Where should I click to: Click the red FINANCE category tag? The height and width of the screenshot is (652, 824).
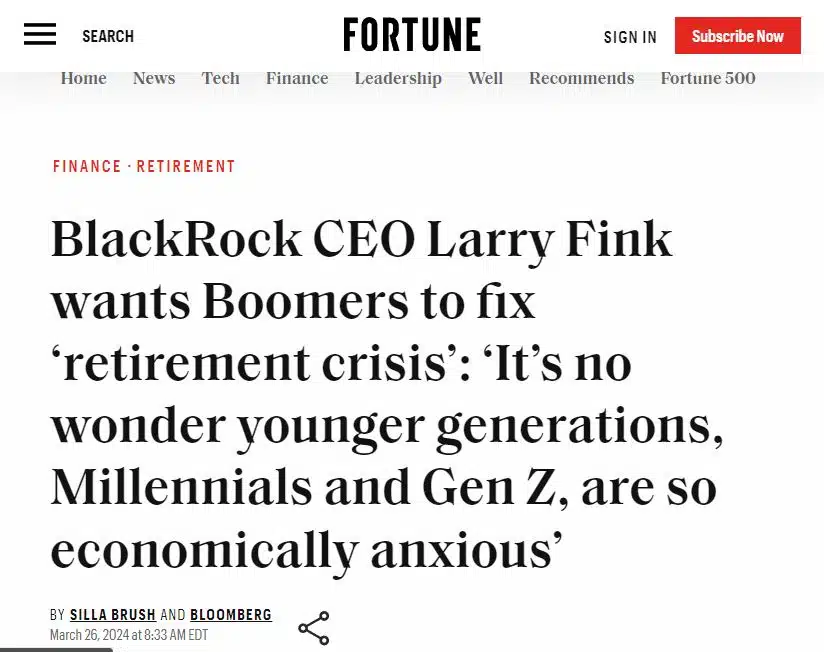(x=87, y=167)
